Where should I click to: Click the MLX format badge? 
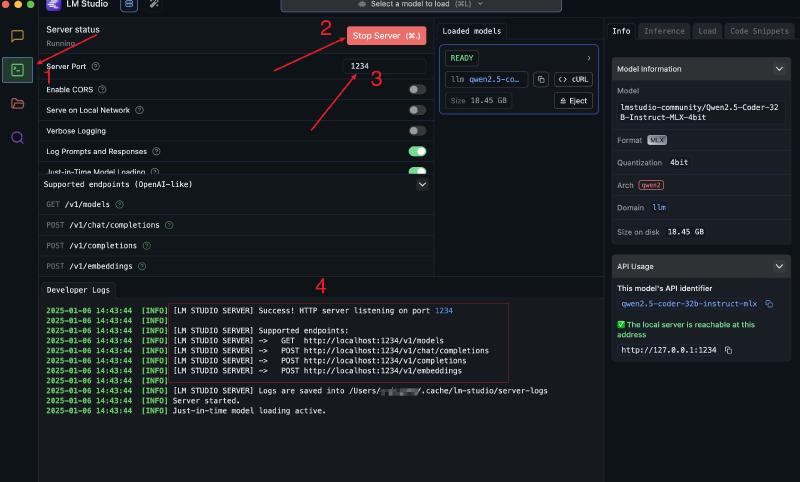pos(657,140)
